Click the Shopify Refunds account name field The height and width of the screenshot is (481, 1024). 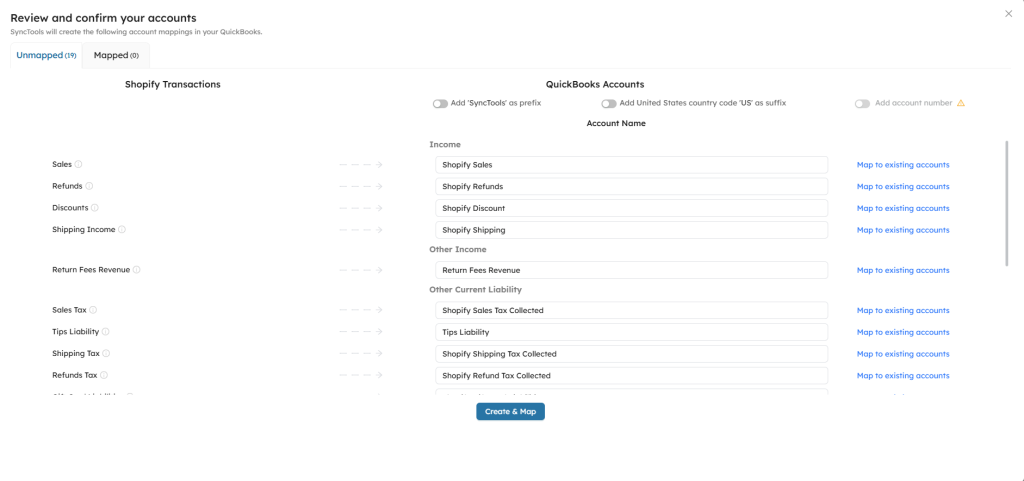pos(631,186)
